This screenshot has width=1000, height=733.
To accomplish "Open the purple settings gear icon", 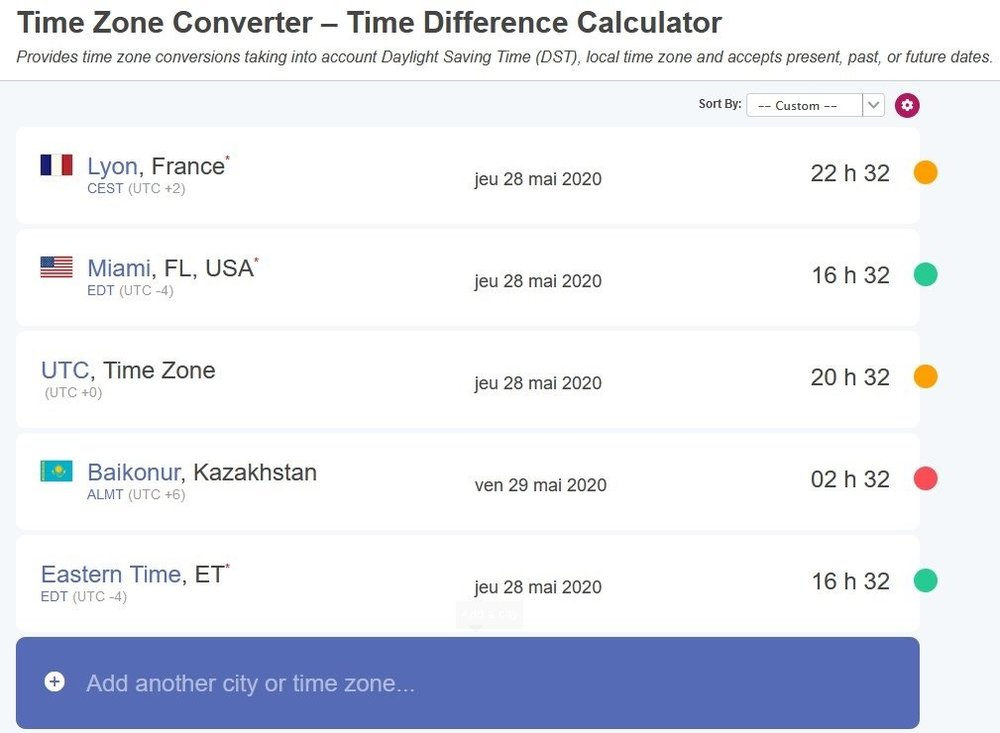I will pyautogui.click(x=907, y=105).
